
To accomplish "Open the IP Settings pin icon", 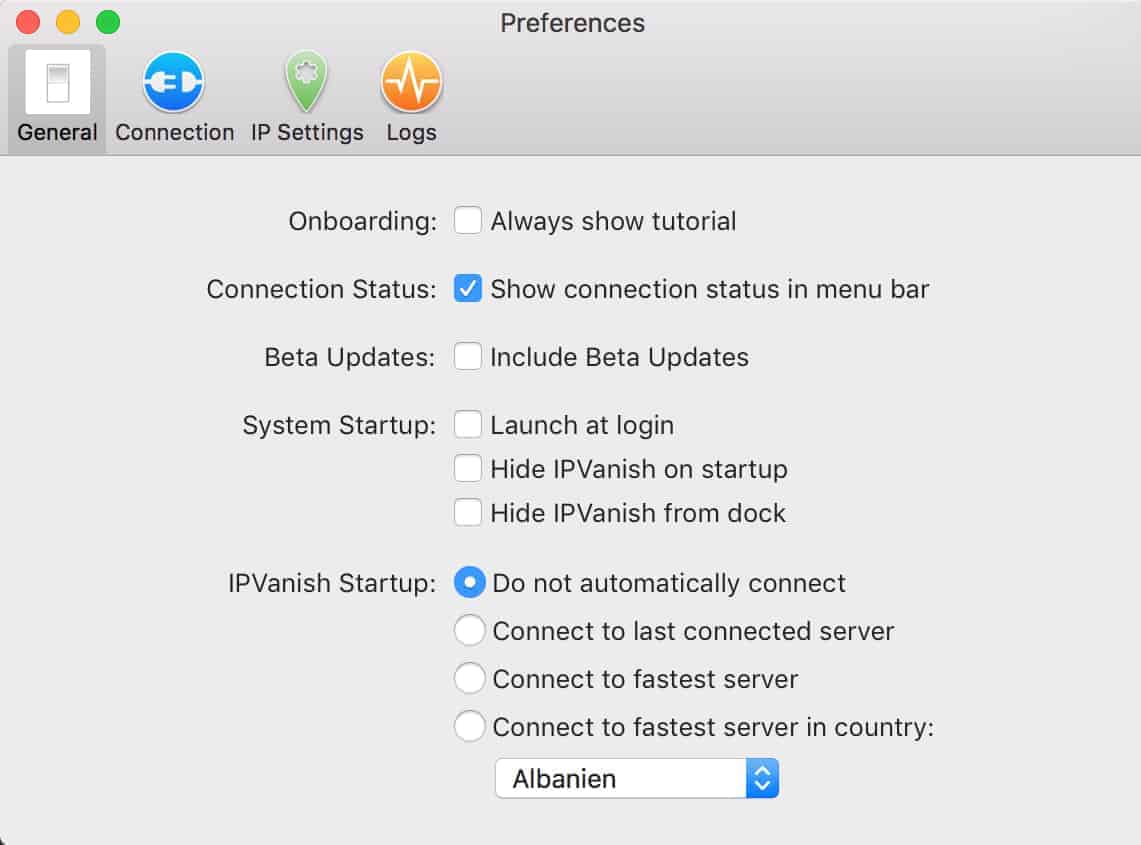I will [306, 82].
